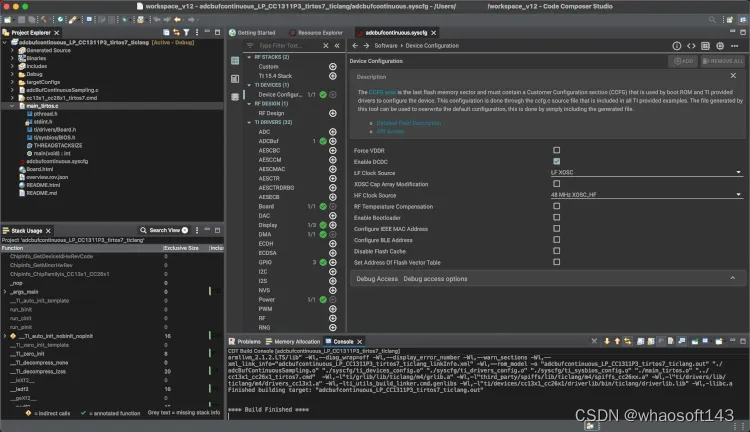Check Disable Flash Cache option
This screenshot has height=432, width=750.
556,251
